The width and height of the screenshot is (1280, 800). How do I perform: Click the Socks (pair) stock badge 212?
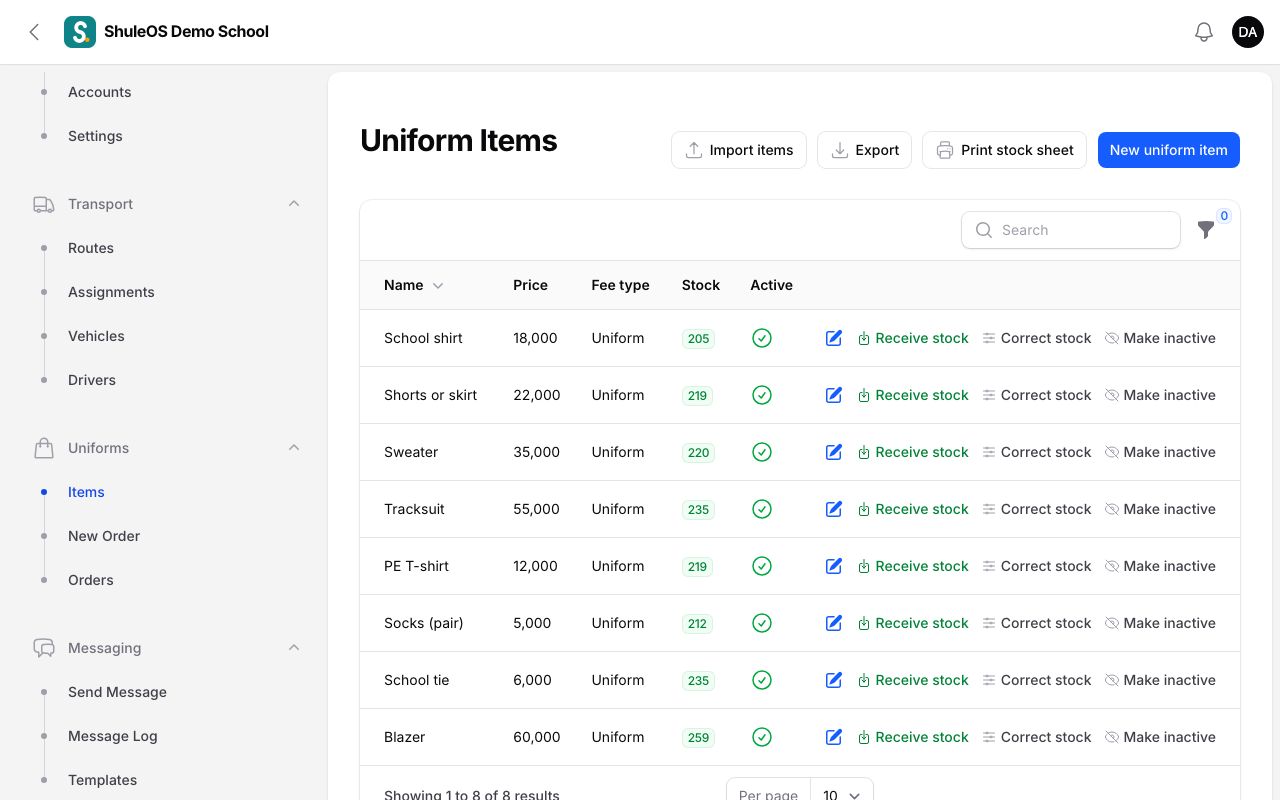tap(697, 623)
